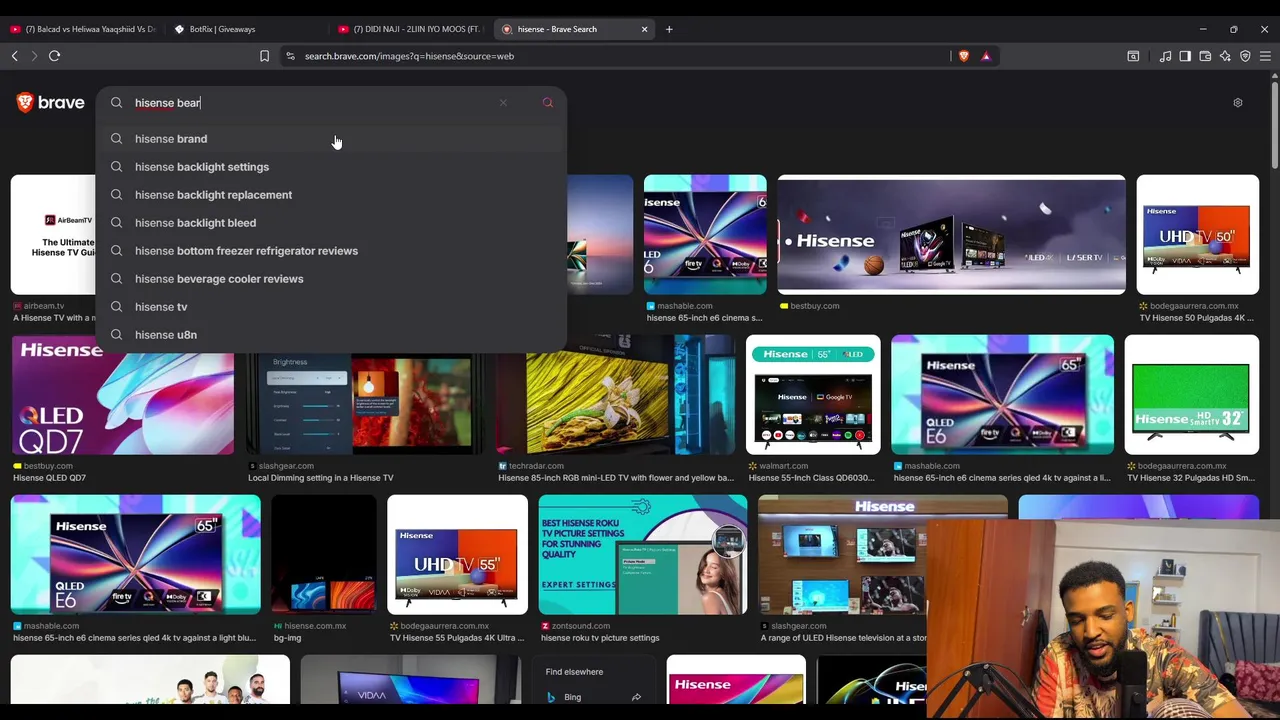Close the hisense Brave Search tab
The height and width of the screenshot is (720, 1280).
644,29
